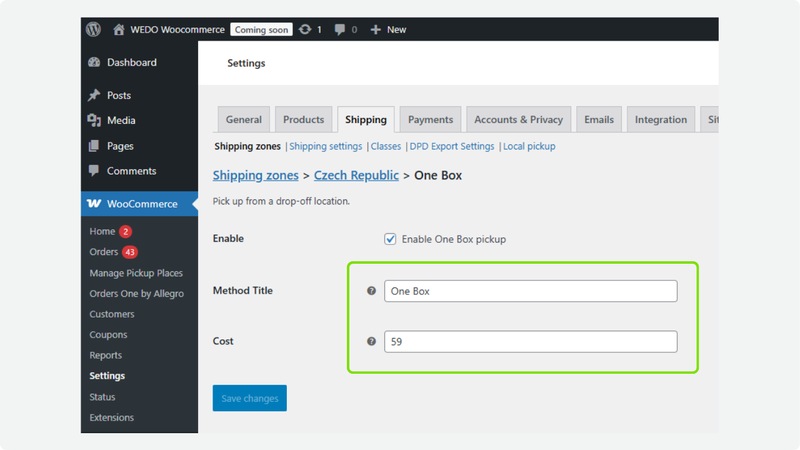800x450 pixels.
Task: Click the home icon beside WEDO Woocommerce
Action: 119,29
